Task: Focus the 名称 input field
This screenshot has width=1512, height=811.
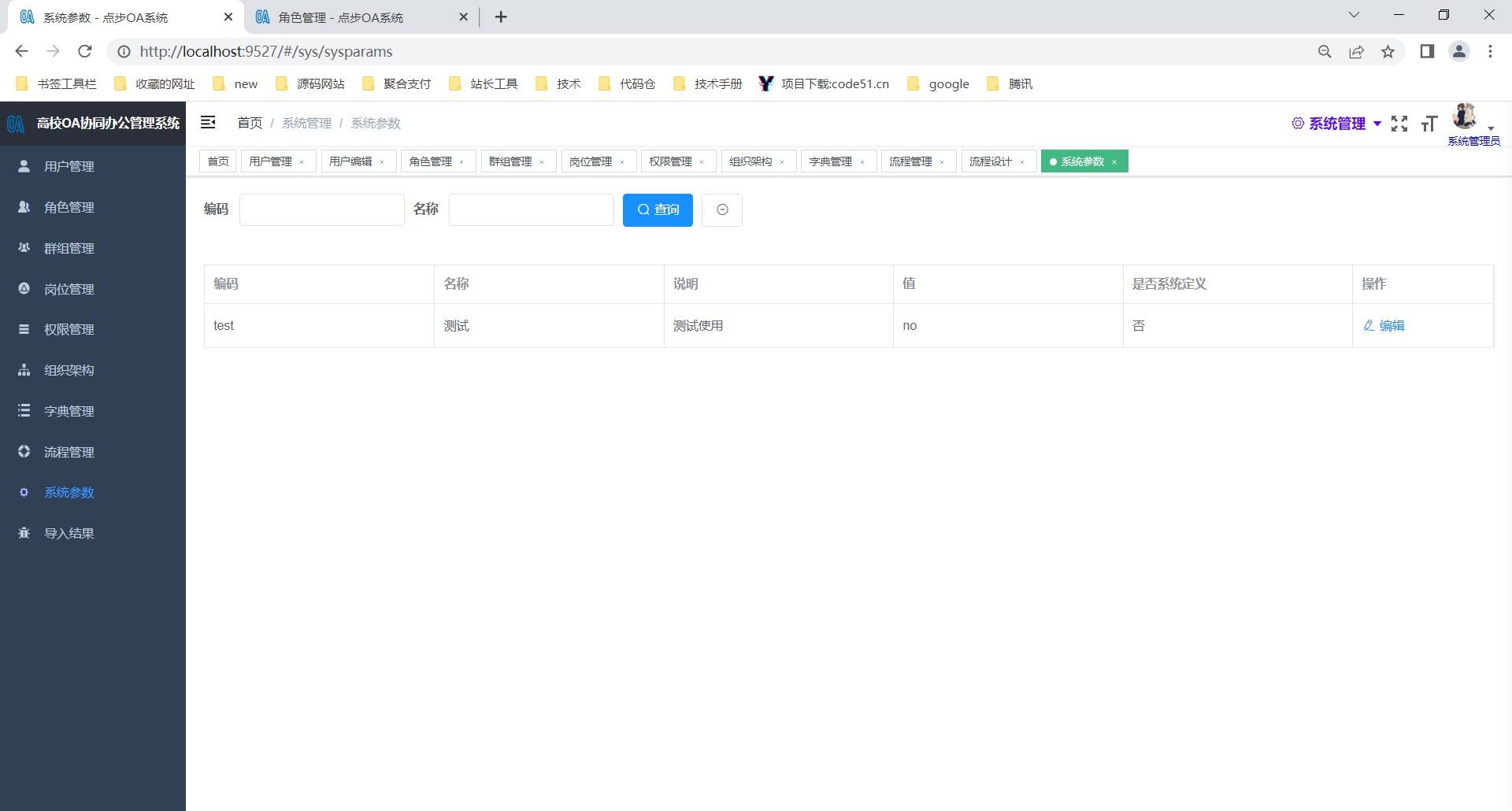Action: tap(532, 209)
